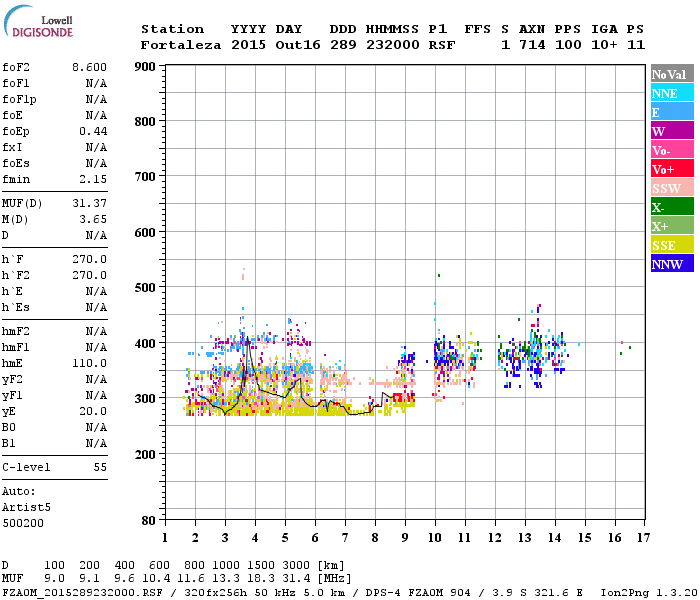Select the X- dark green legend swatch
700x600 pixels.
(672, 207)
